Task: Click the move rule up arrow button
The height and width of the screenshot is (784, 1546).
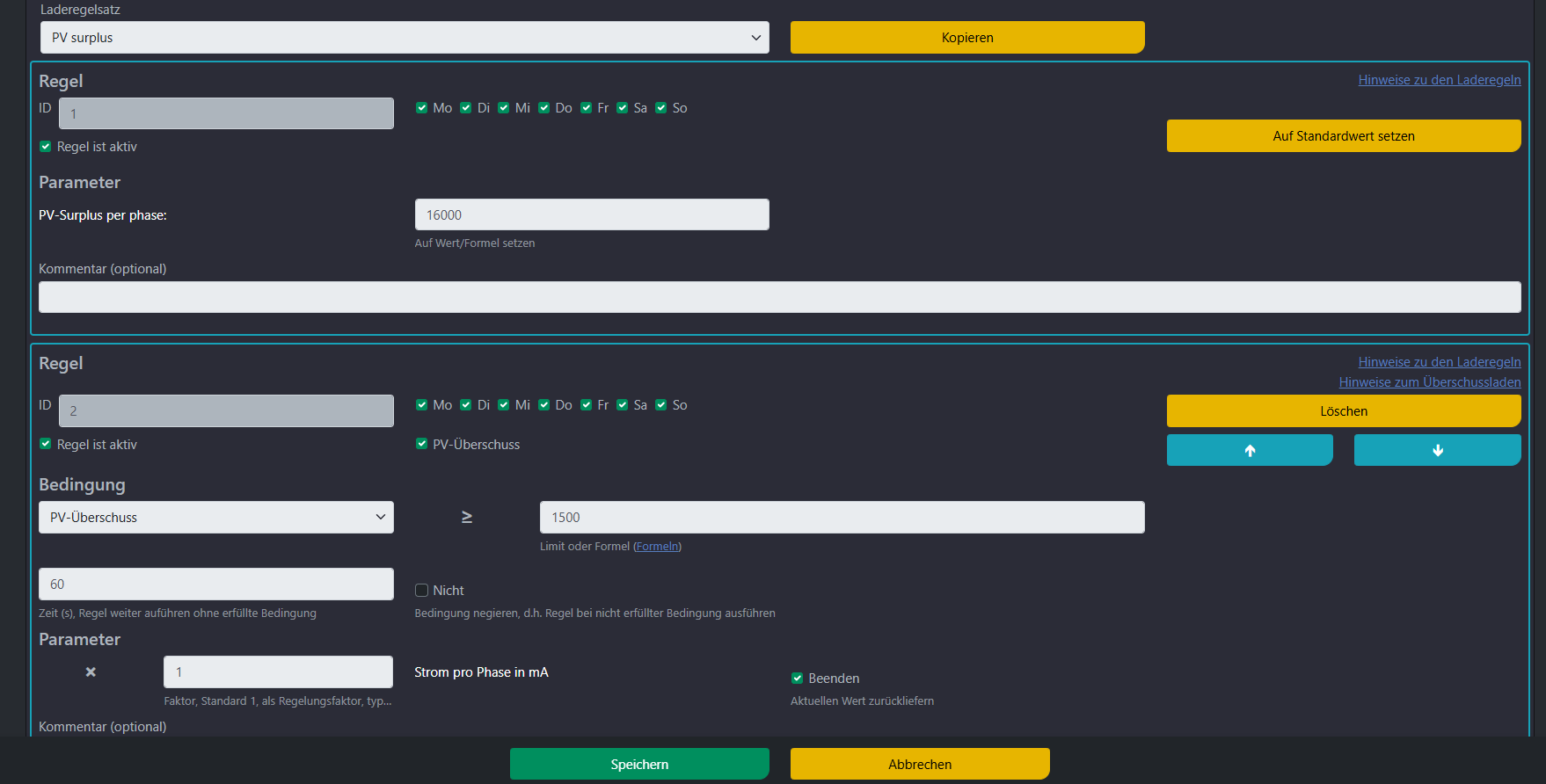Action: 1249,450
